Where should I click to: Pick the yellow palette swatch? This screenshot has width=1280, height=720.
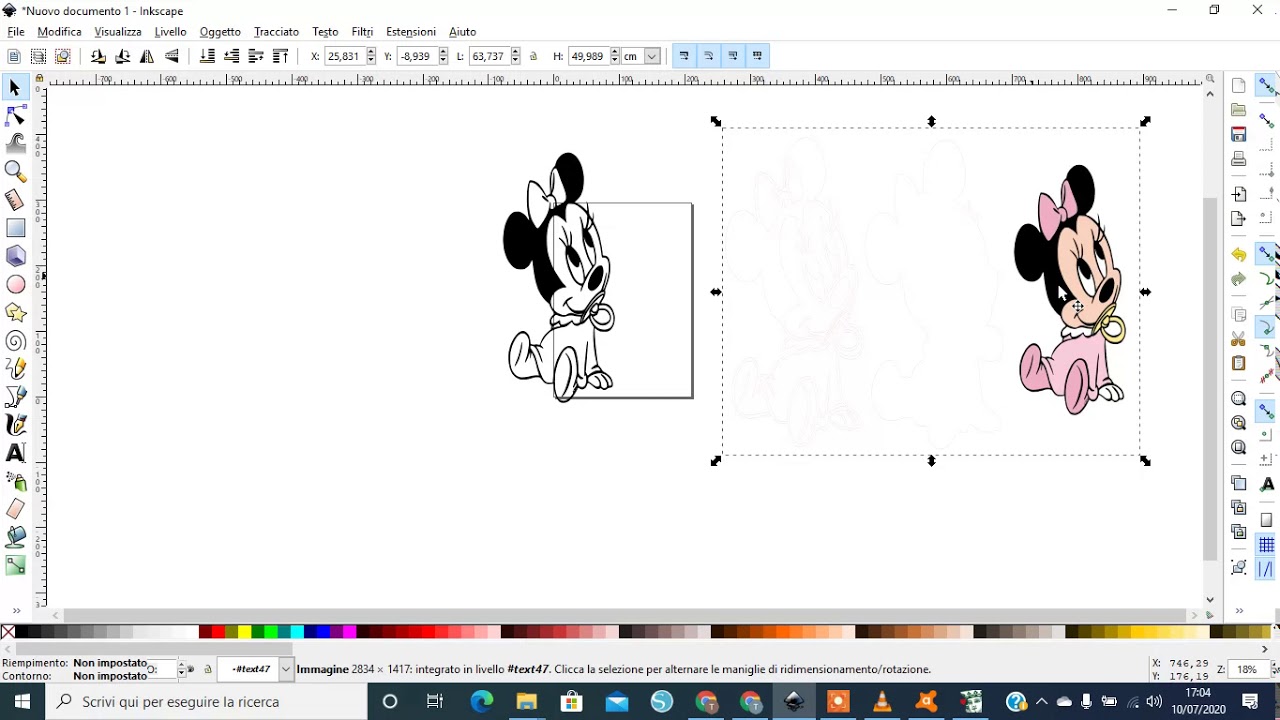click(244, 631)
